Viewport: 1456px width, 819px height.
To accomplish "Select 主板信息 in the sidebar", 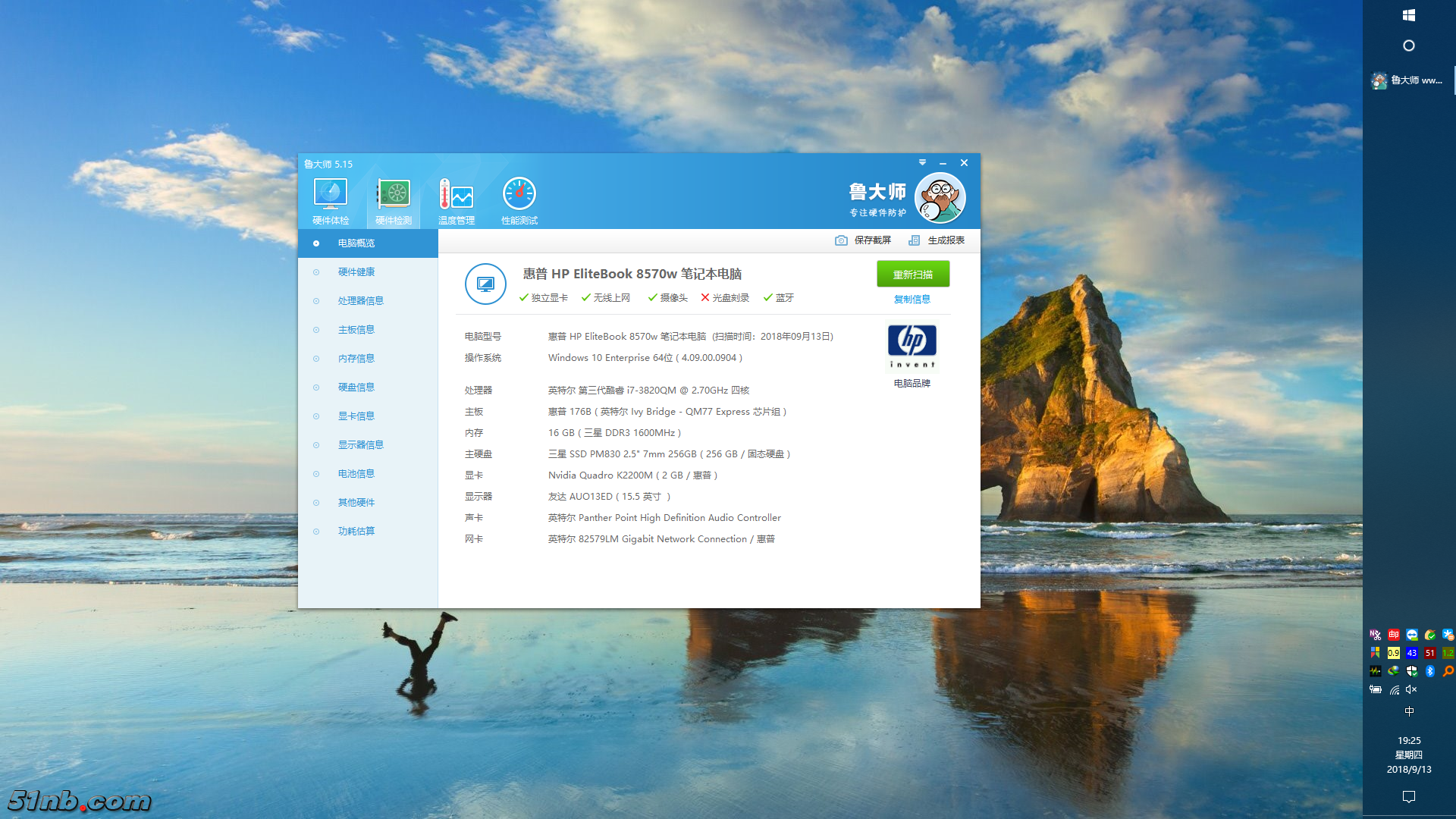I will pos(368,330).
